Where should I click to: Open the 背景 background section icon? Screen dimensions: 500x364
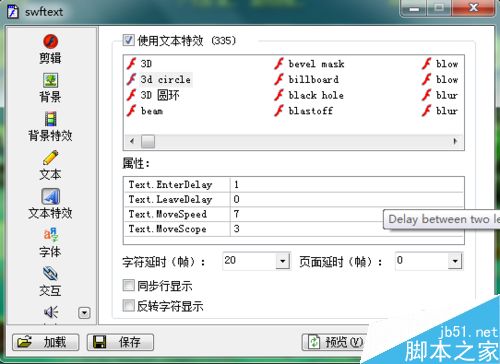pyautogui.click(x=51, y=80)
